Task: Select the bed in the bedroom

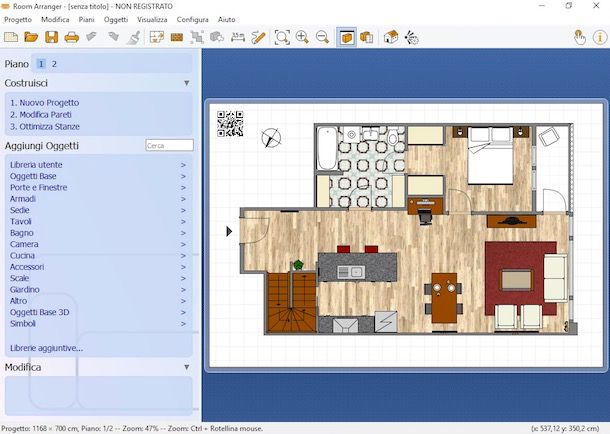Action: click(x=491, y=156)
